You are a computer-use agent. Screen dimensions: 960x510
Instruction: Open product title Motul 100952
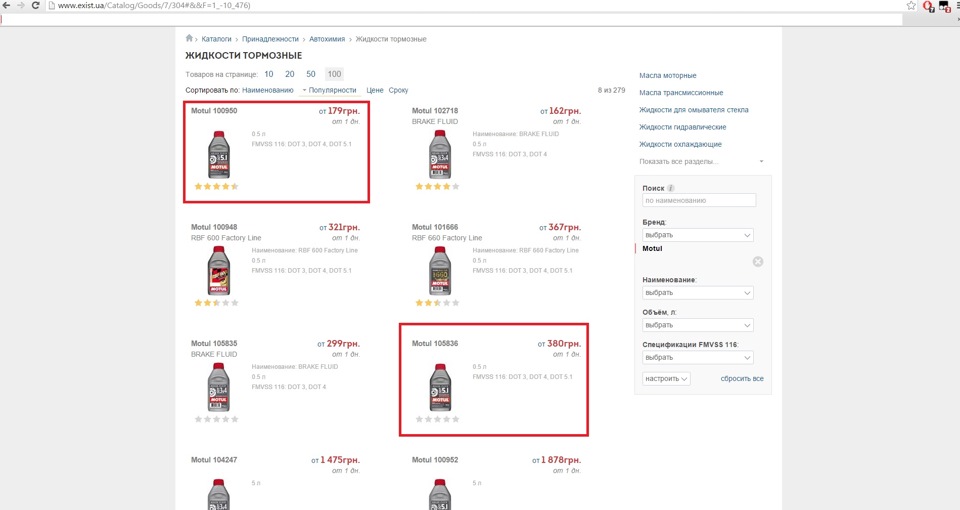coord(435,460)
